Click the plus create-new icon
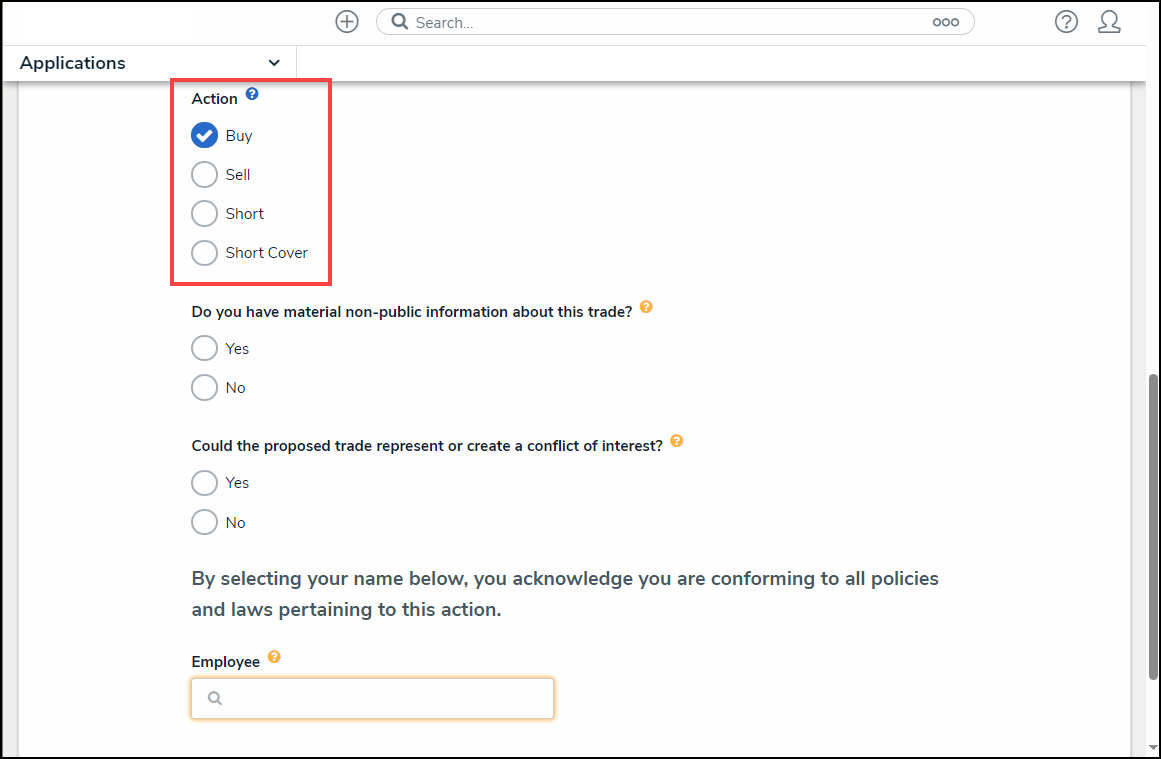This screenshot has height=759, width=1161. (347, 22)
